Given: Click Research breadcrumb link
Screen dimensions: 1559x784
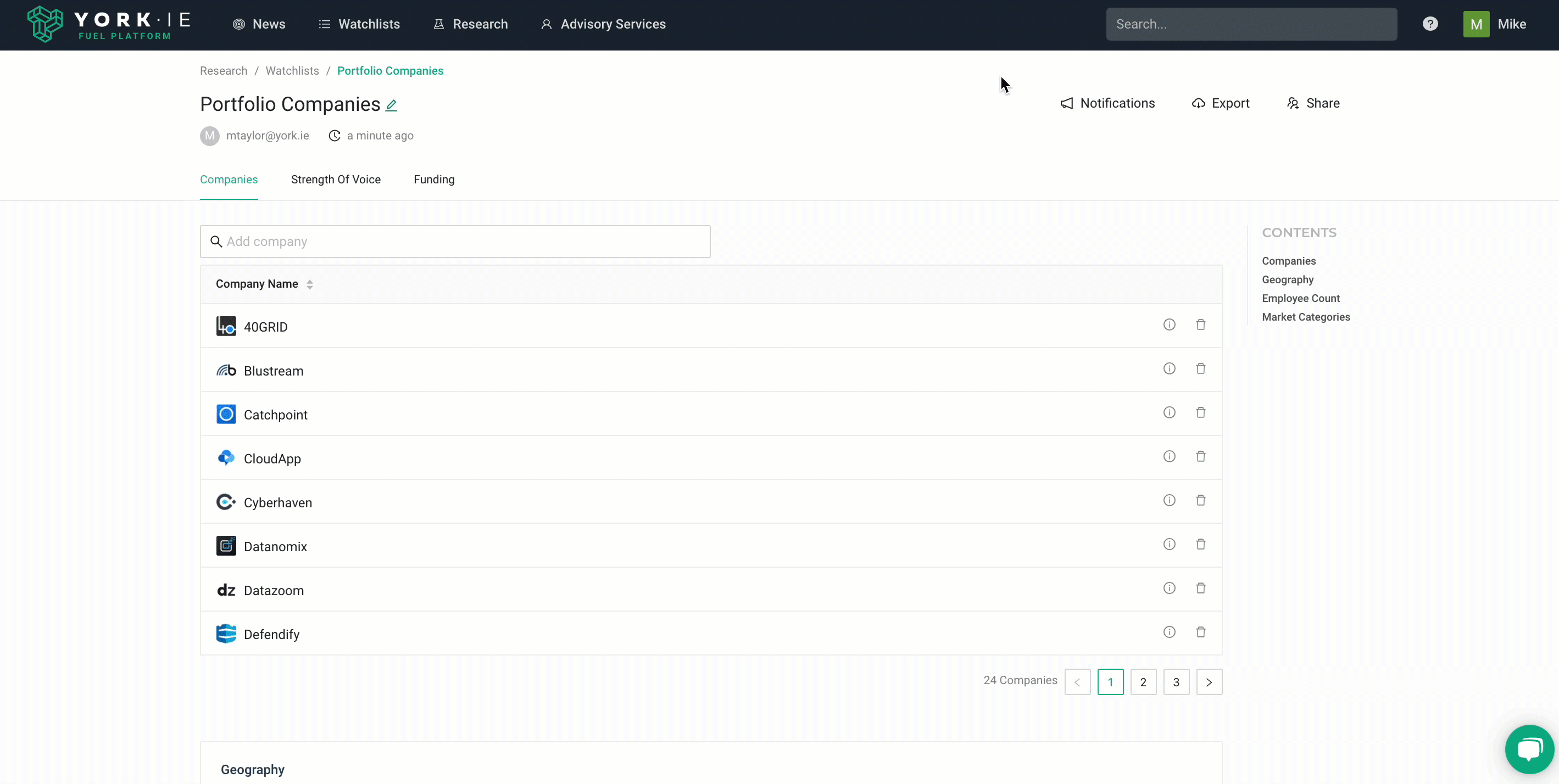Looking at the screenshot, I should coord(224,71).
